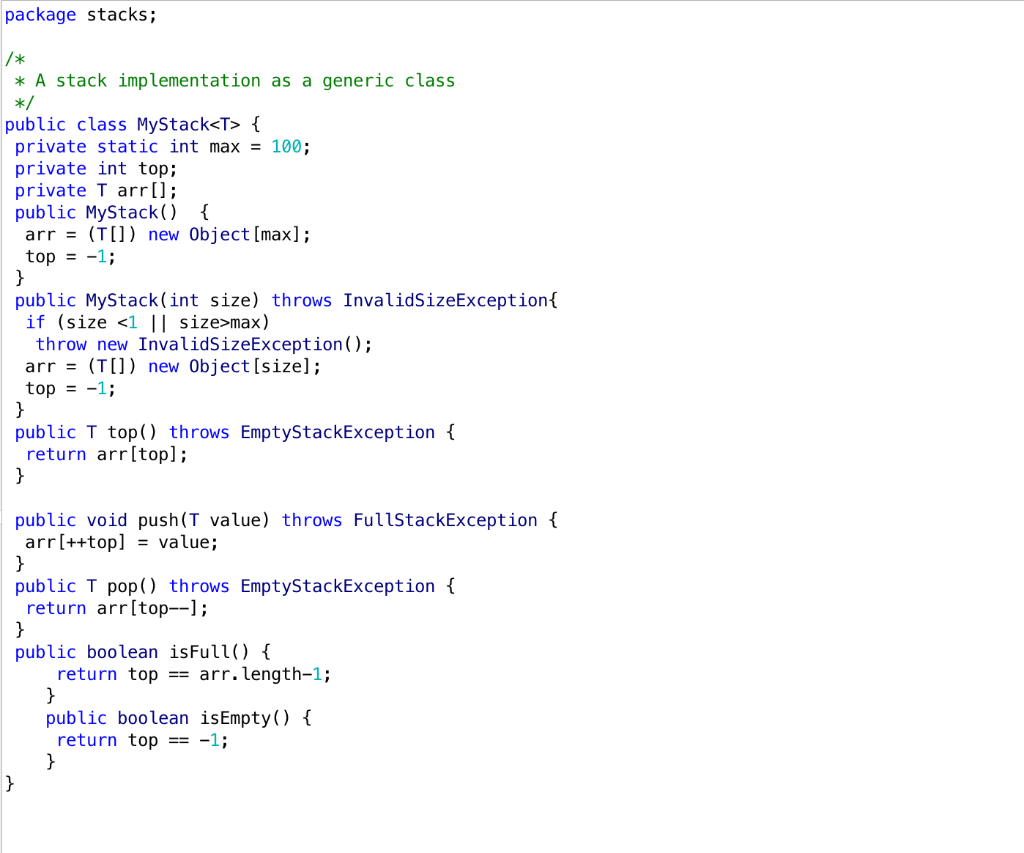Click the statement 'return arr[top--];'
The width and height of the screenshot is (1024, 853).
117,608
